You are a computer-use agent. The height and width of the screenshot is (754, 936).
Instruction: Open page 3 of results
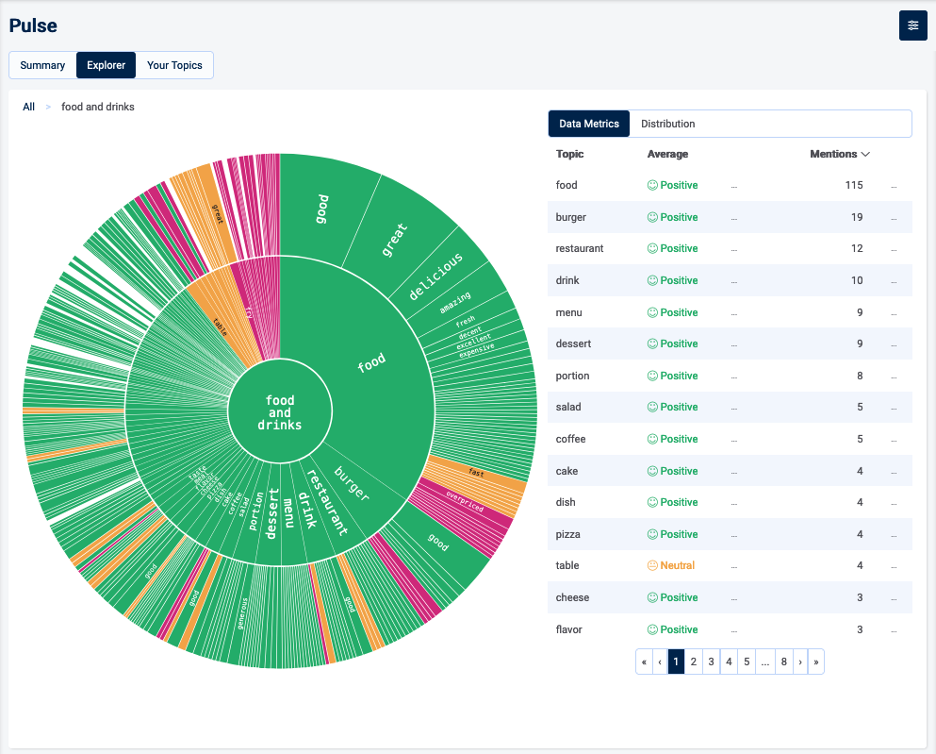coord(711,661)
